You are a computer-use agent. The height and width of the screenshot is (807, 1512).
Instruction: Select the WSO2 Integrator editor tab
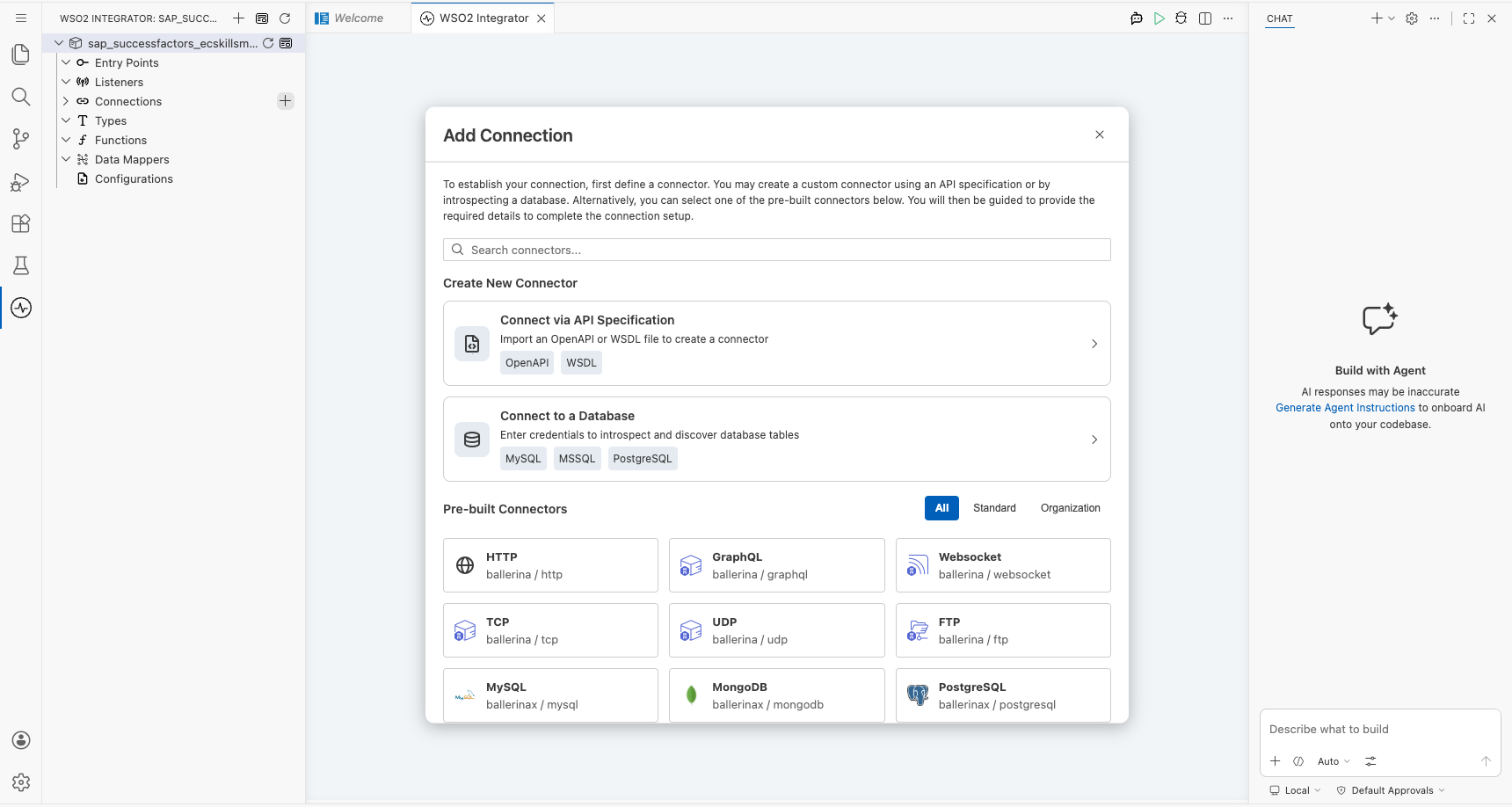483,18
